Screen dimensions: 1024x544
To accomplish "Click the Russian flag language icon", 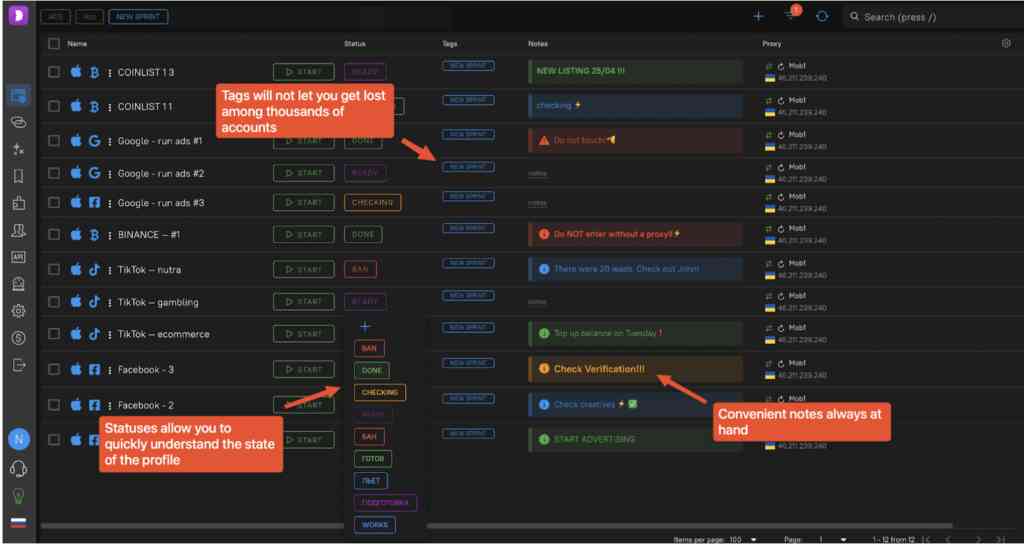I will coord(18,523).
